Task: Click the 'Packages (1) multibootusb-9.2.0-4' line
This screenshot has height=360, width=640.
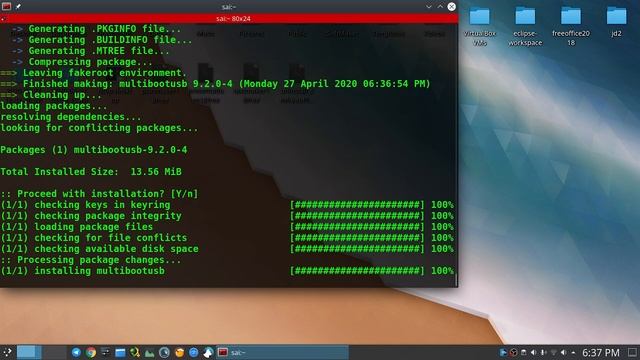Action: (x=93, y=150)
